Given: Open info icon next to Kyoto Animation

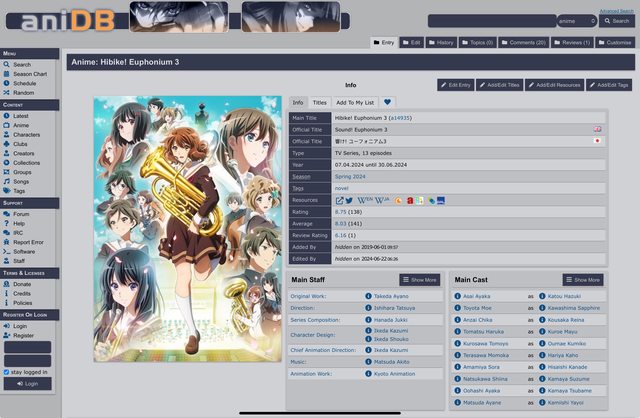Looking at the screenshot, I should click(368, 374).
